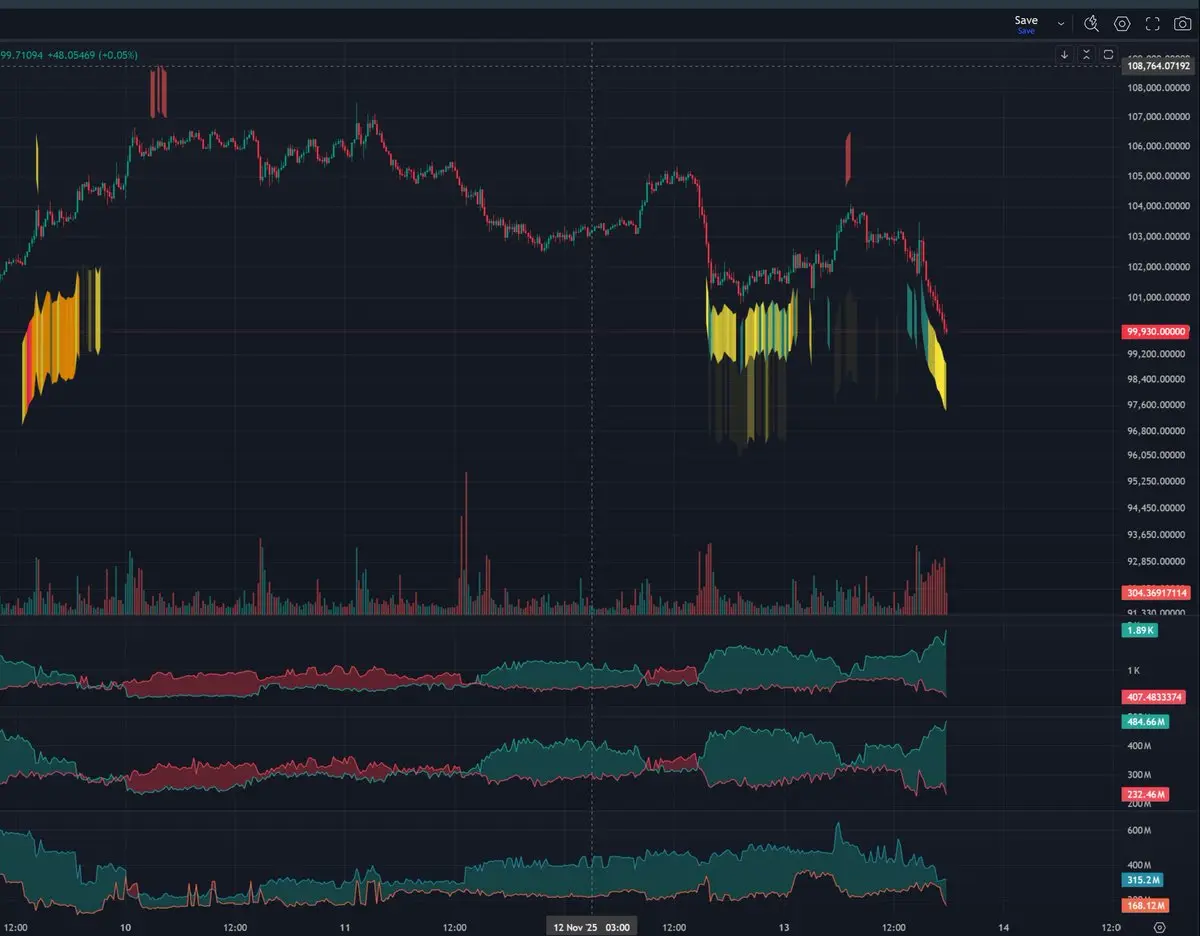1200x936 pixels.
Task: Click the Save layout button
Action: [x=1026, y=24]
